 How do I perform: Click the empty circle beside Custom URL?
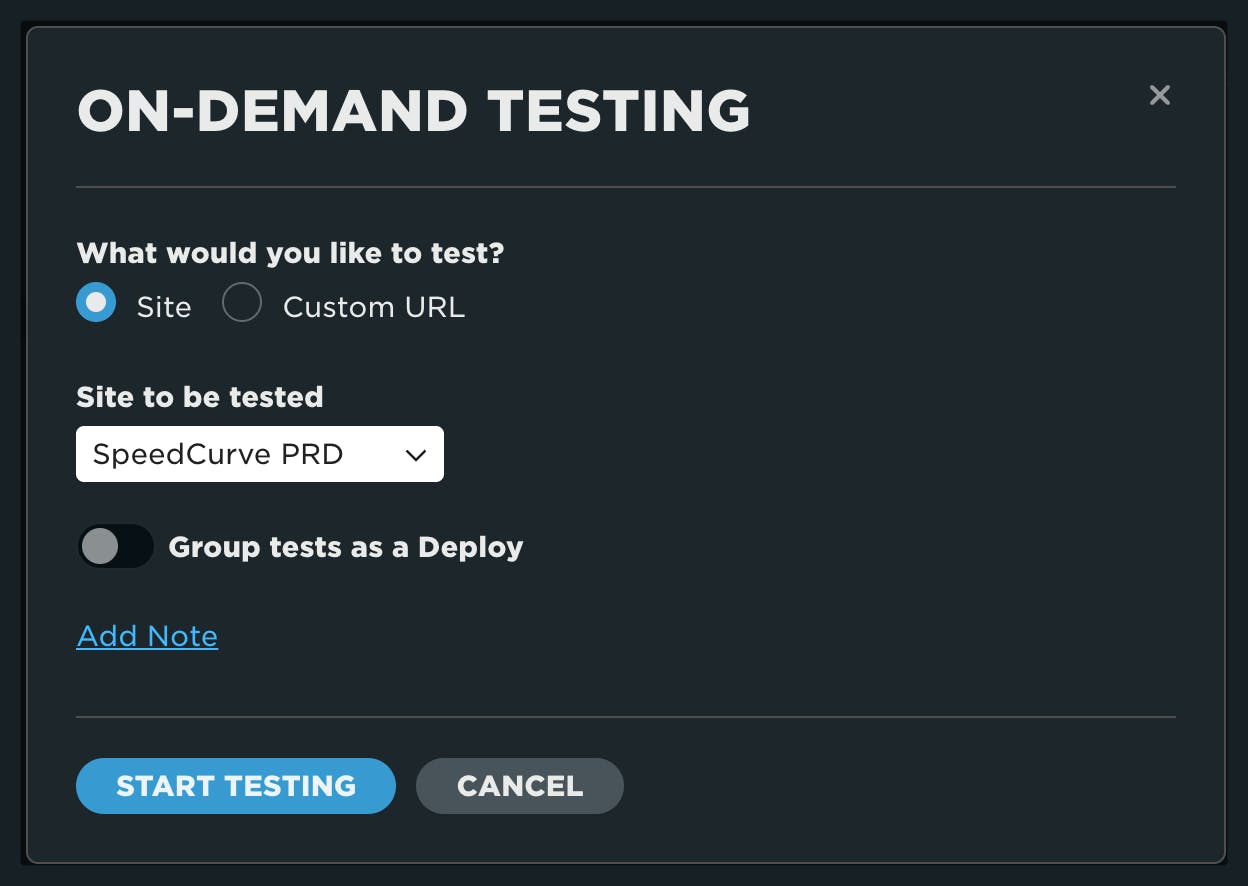[x=242, y=303]
